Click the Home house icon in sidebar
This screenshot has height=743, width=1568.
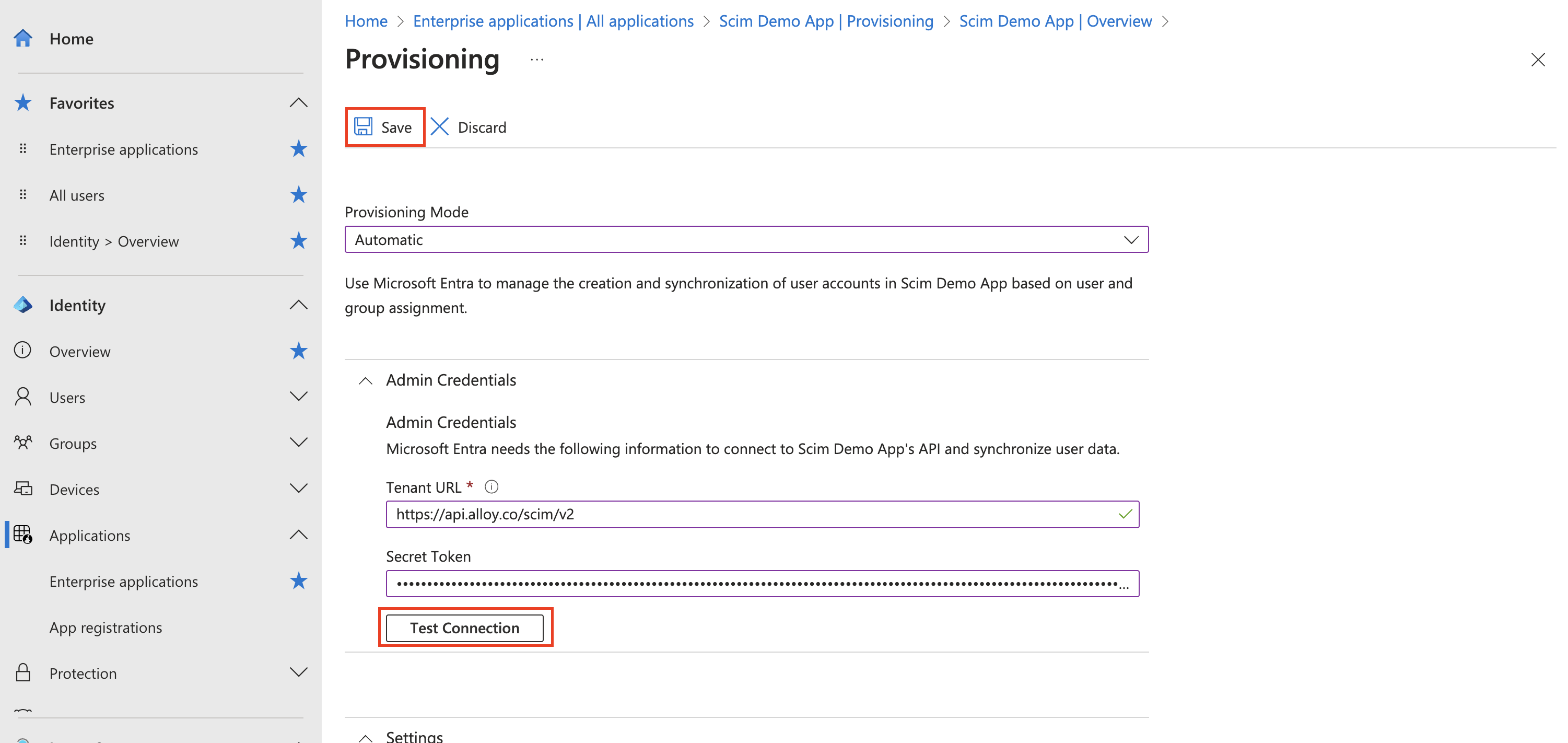(23, 38)
